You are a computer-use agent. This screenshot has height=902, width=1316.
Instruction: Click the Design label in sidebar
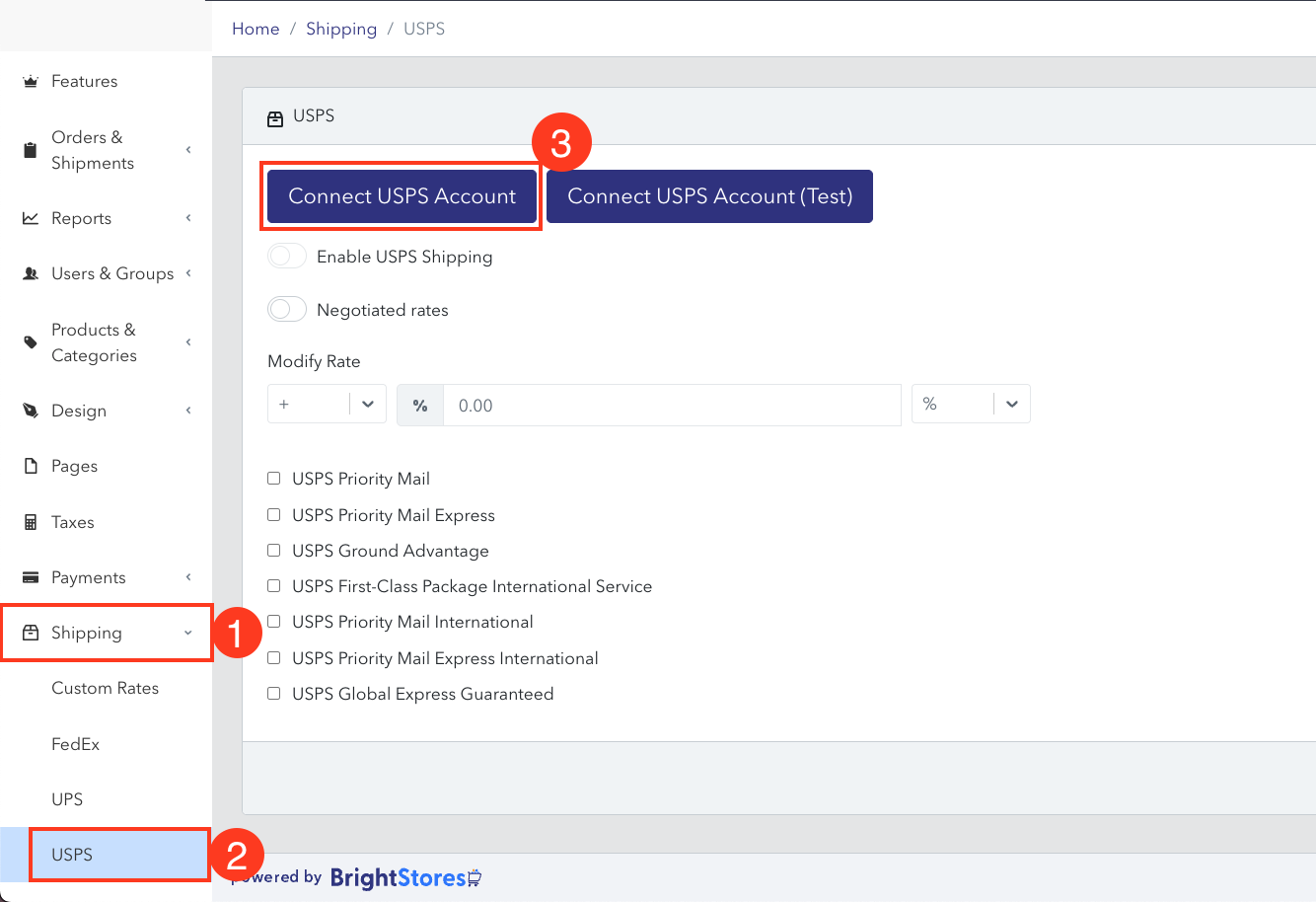pyautogui.click(x=79, y=411)
